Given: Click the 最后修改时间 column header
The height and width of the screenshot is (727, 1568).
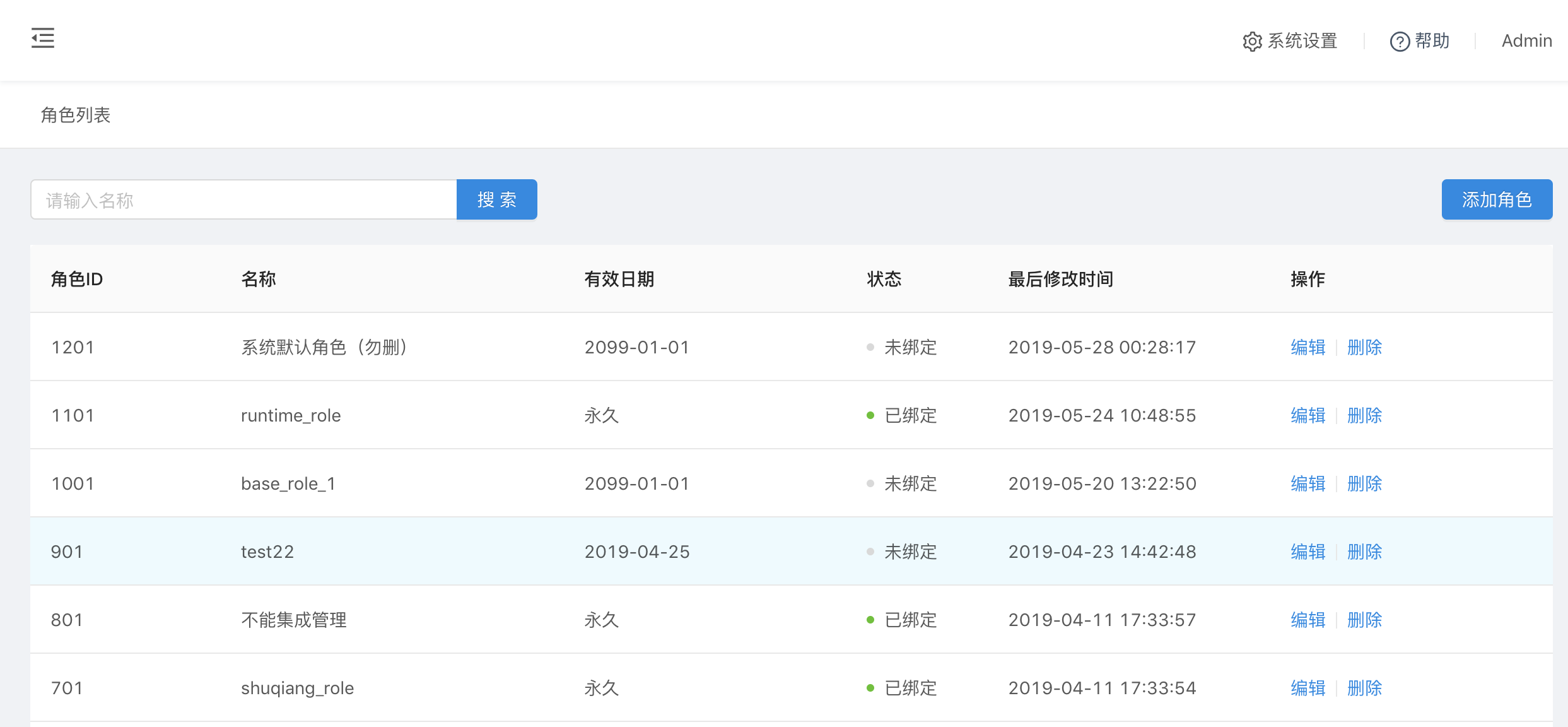Looking at the screenshot, I should 1060,279.
